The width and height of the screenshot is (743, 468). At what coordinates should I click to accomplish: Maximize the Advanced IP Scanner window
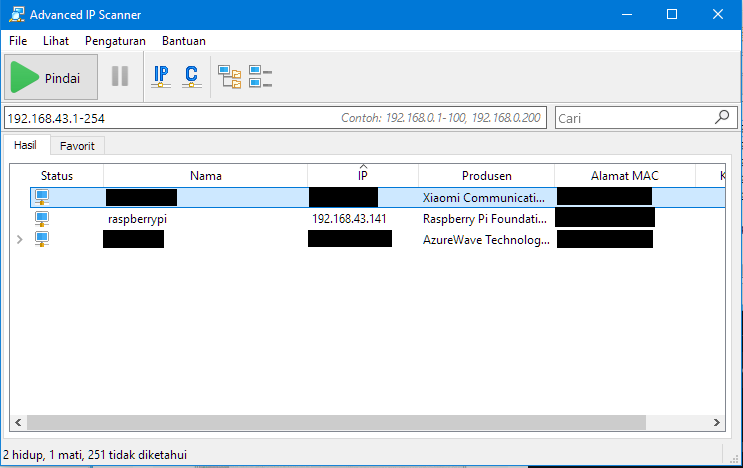pos(672,15)
